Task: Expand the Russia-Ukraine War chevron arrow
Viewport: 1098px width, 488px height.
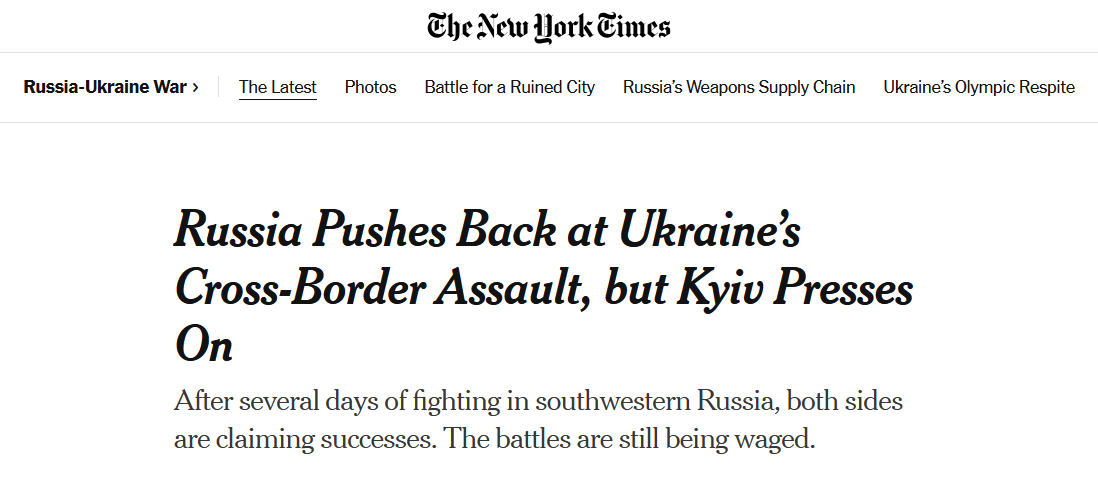Action: point(196,87)
